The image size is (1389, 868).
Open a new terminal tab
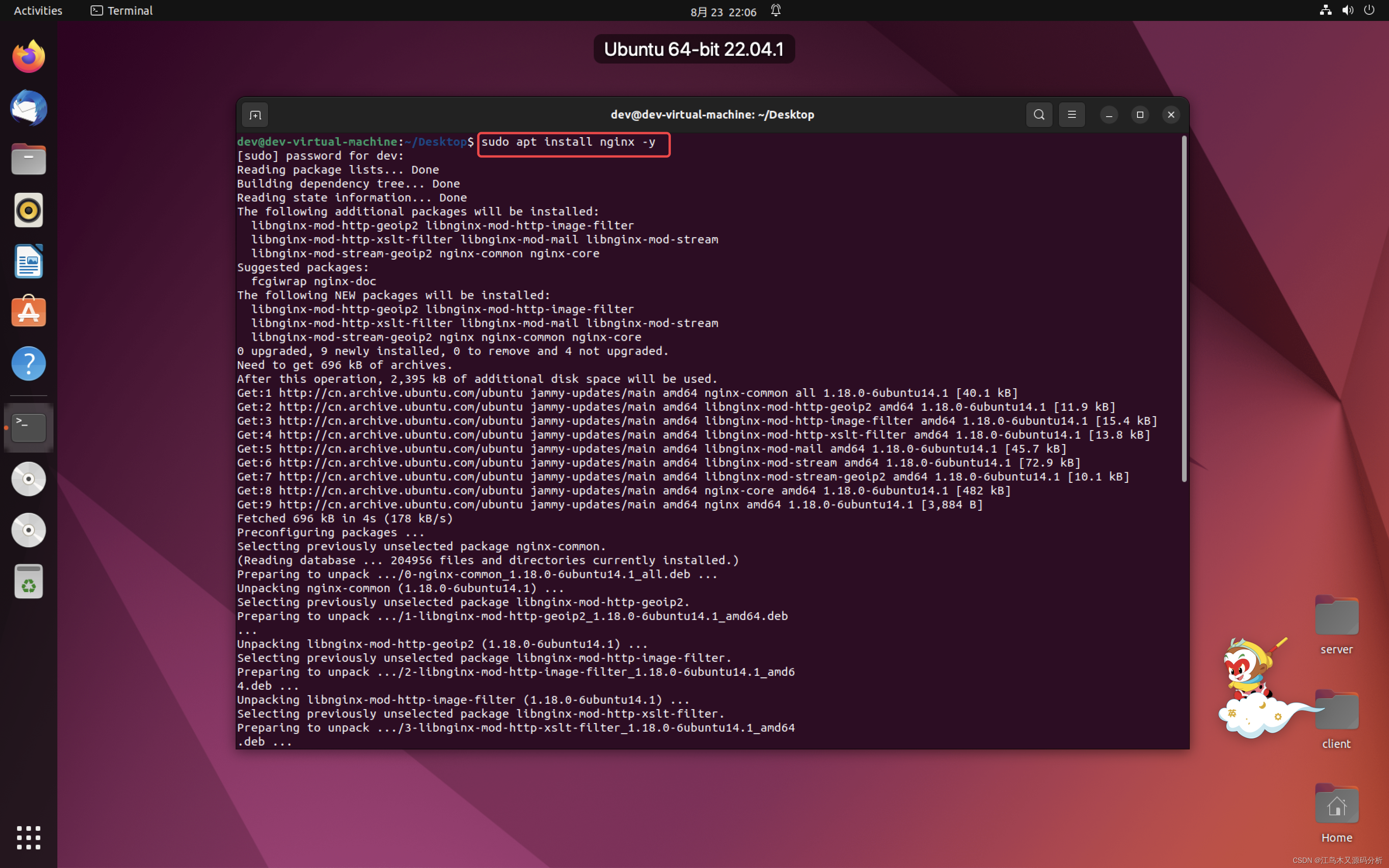[255, 115]
